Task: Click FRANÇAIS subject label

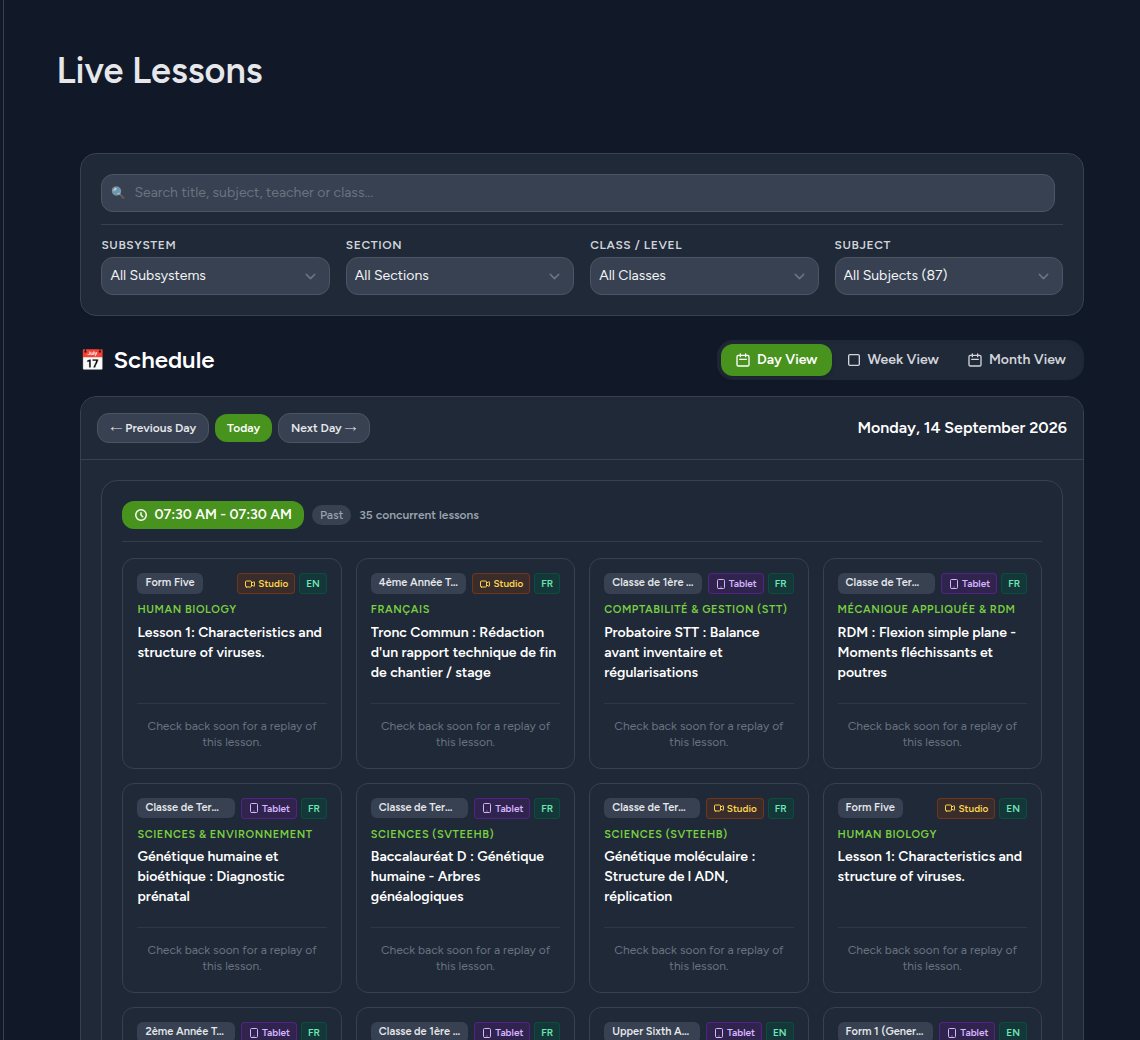Action: click(x=400, y=609)
